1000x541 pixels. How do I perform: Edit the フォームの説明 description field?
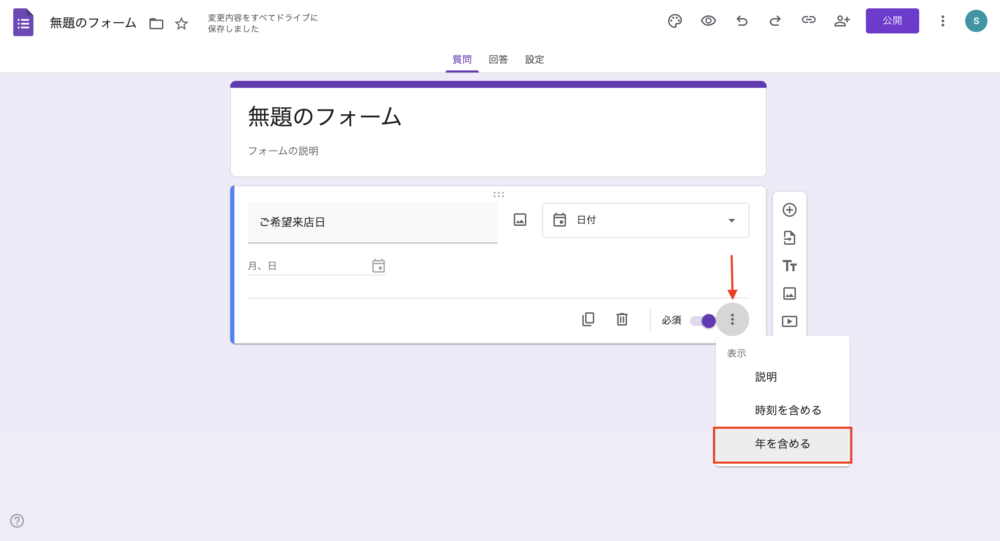click(283, 151)
